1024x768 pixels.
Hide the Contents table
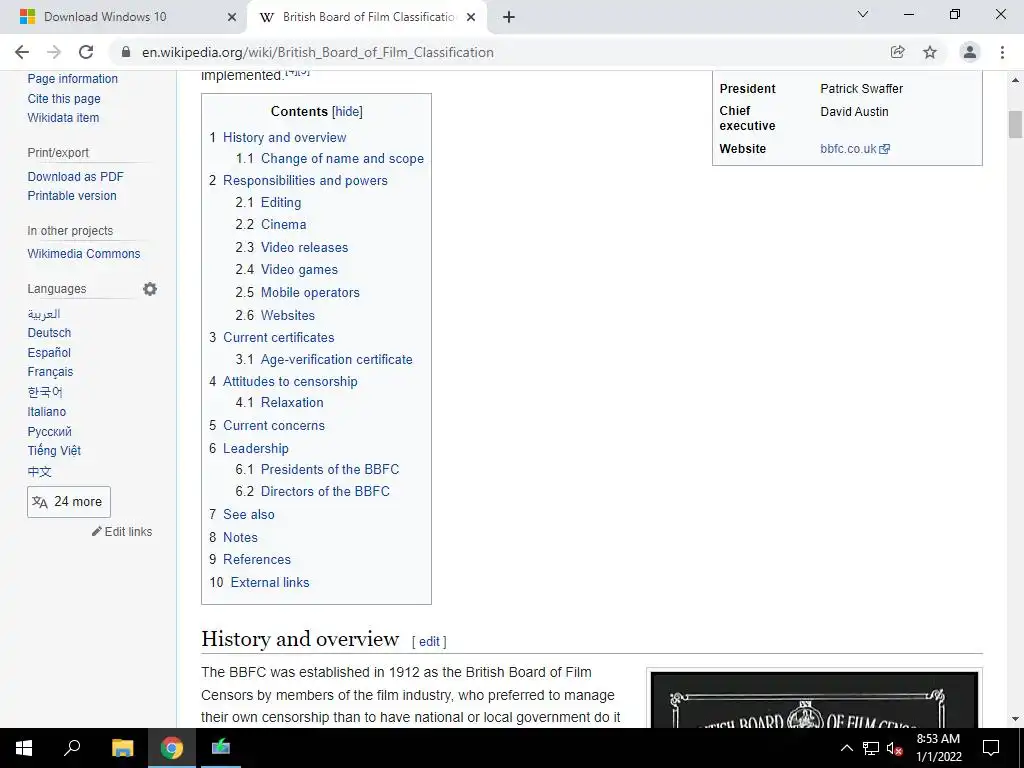coord(347,112)
